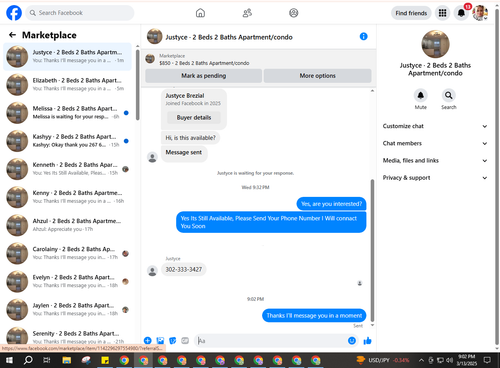Open the Kenneth conversation in list
The image size is (500, 368).
click(x=68, y=169)
